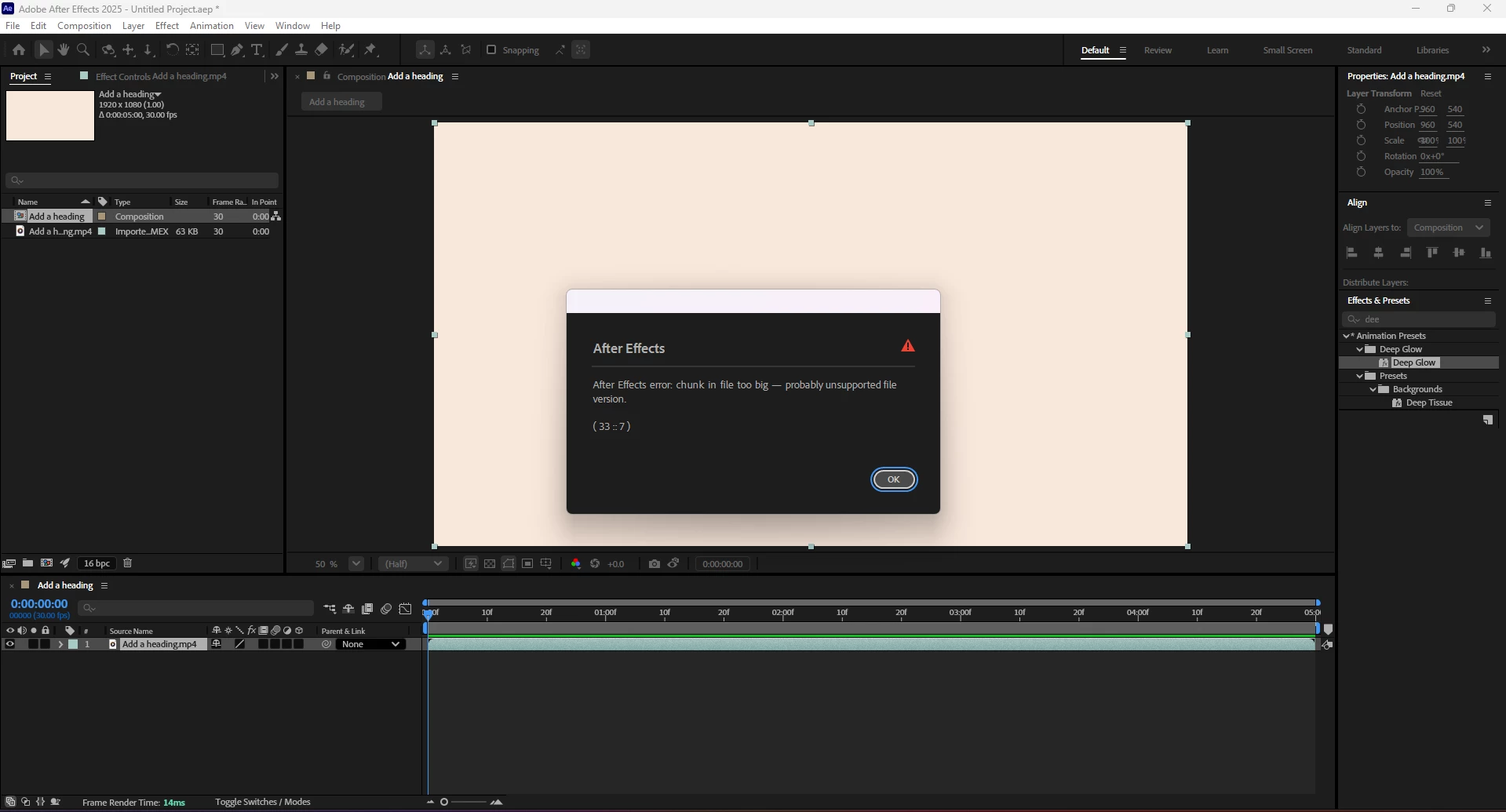
Task: Open the magnification ratio dropdown
Action: (x=356, y=563)
